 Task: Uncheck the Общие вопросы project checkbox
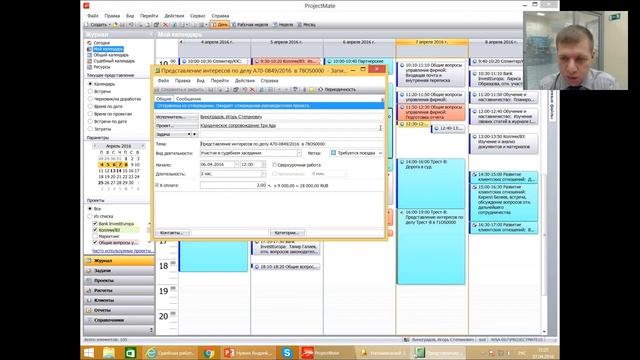click(95, 242)
